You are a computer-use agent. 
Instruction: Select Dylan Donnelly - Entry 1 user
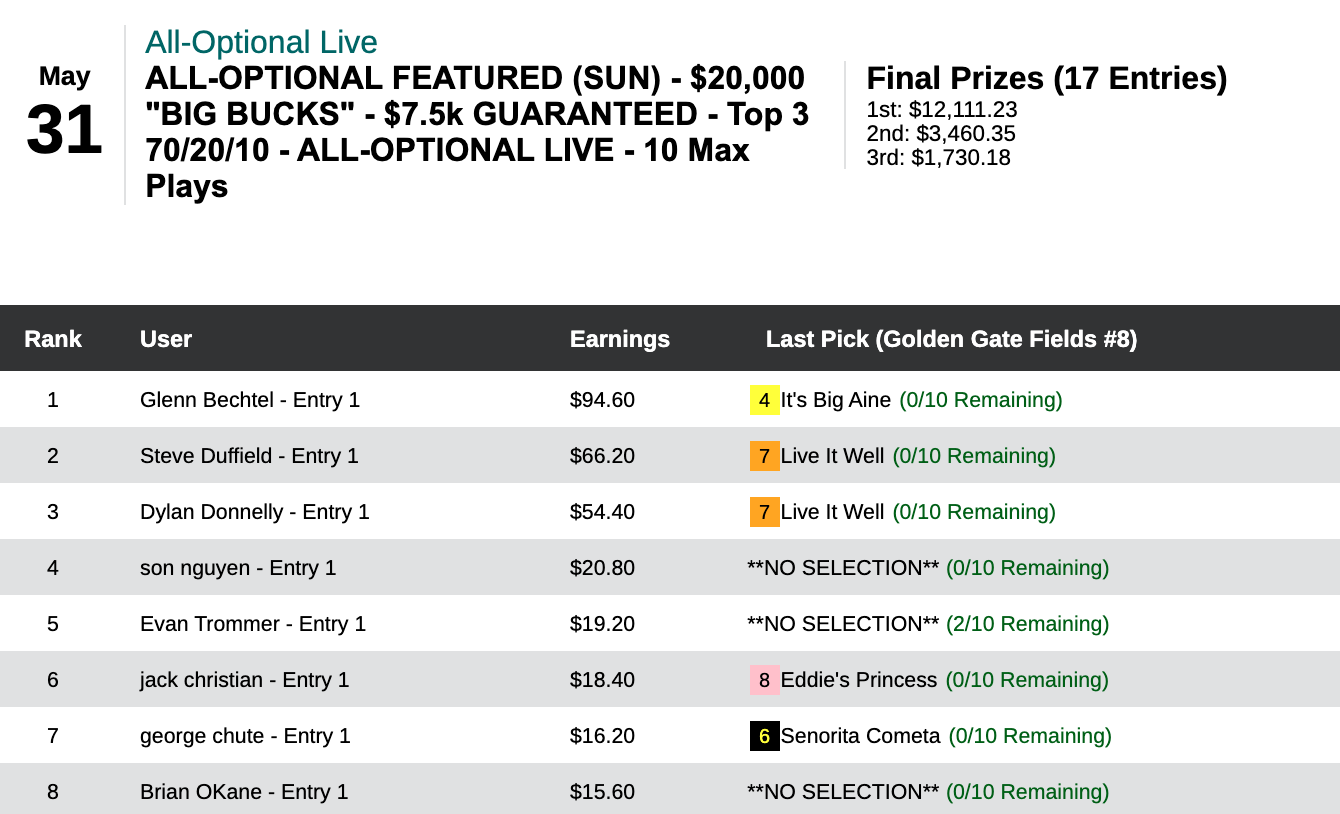click(x=255, y=512)
